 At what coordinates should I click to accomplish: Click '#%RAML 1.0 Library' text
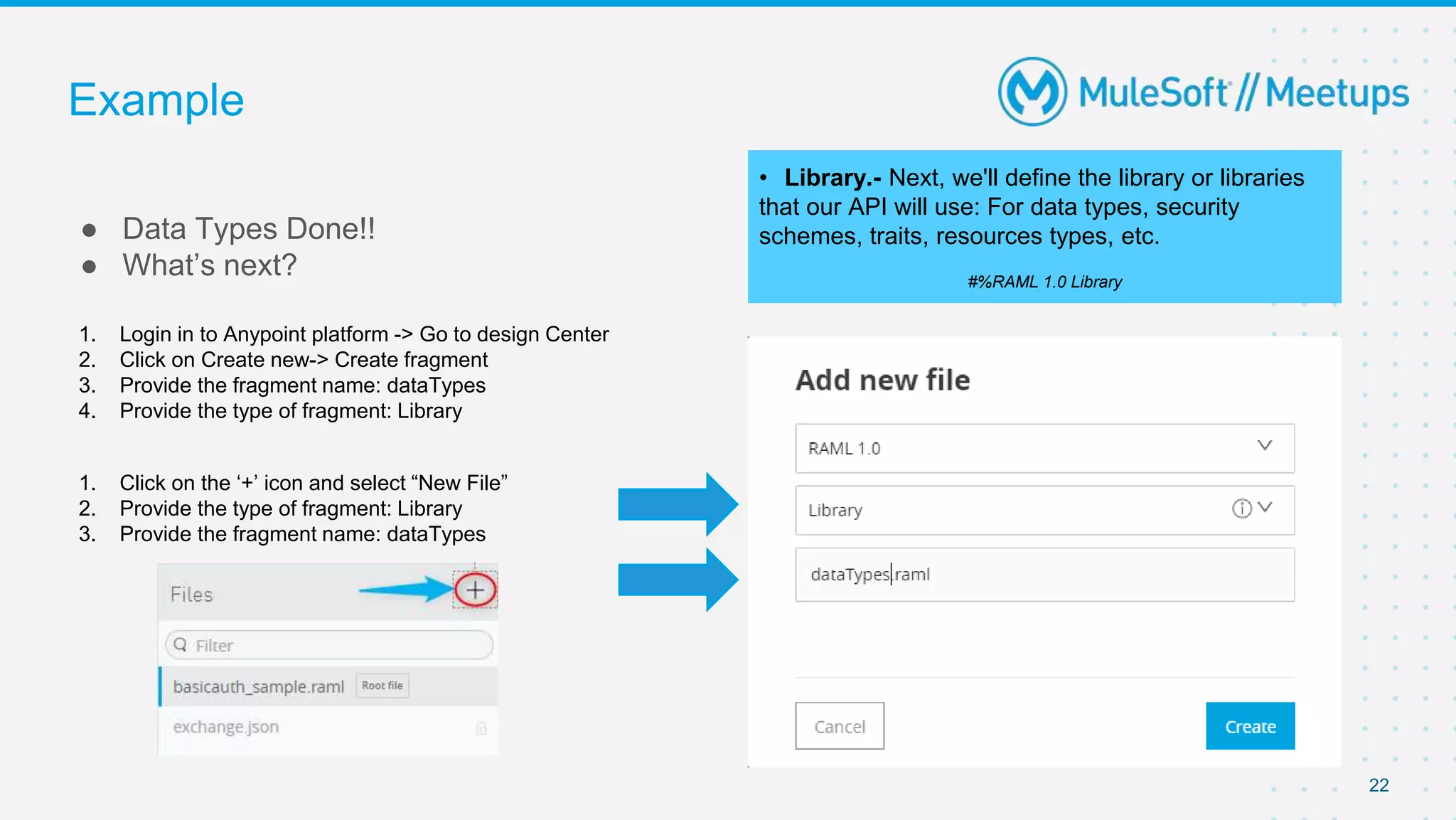pos(1044,282)
